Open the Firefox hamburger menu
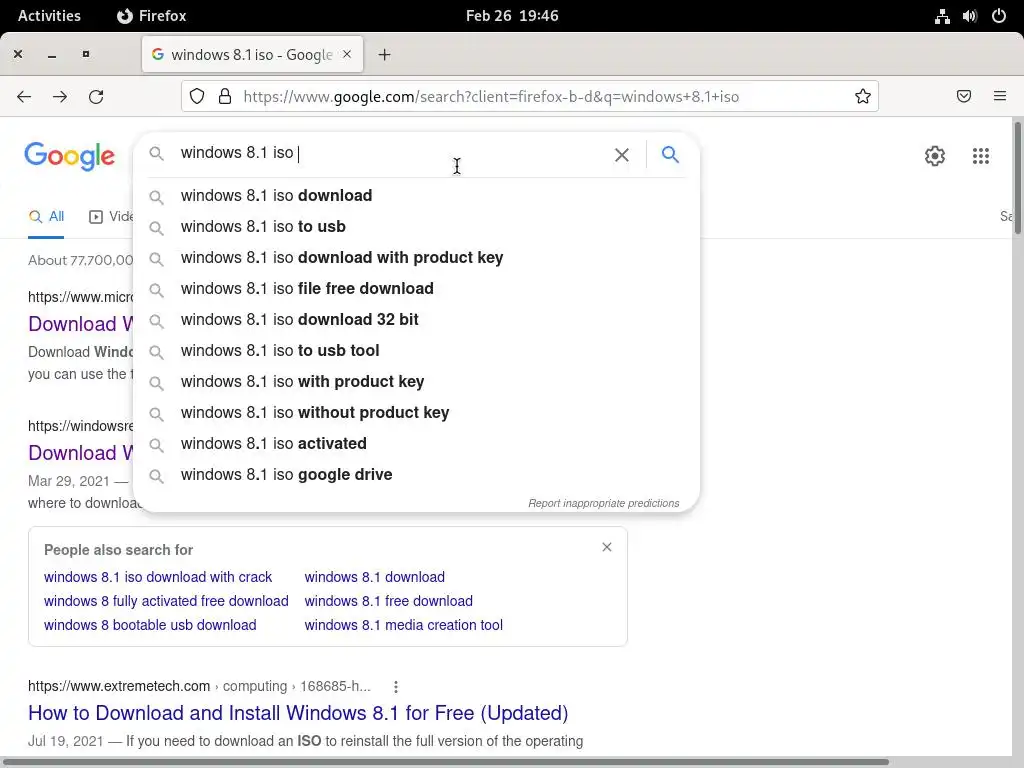This screenshot has height=768, width=1024. coord(1000,97)
